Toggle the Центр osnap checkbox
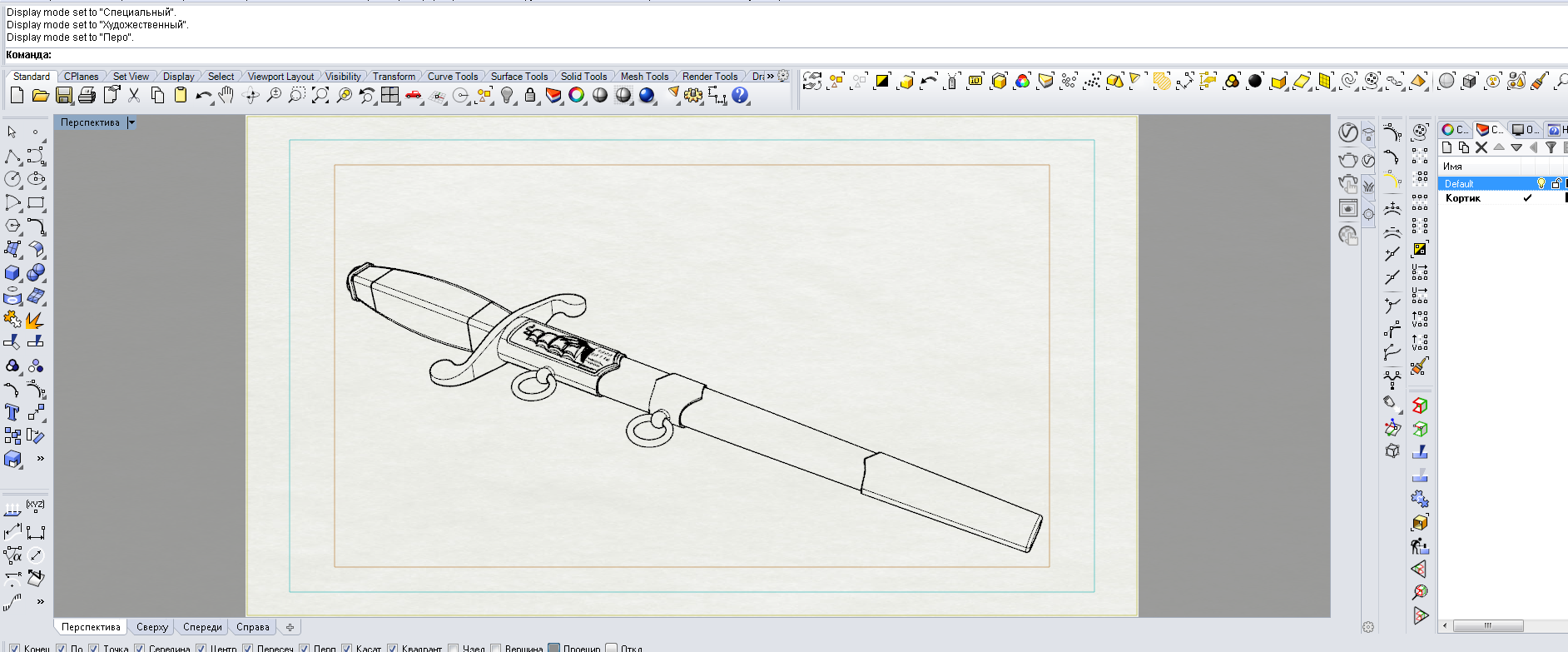 pyautogui.click(x=201, y=648)
